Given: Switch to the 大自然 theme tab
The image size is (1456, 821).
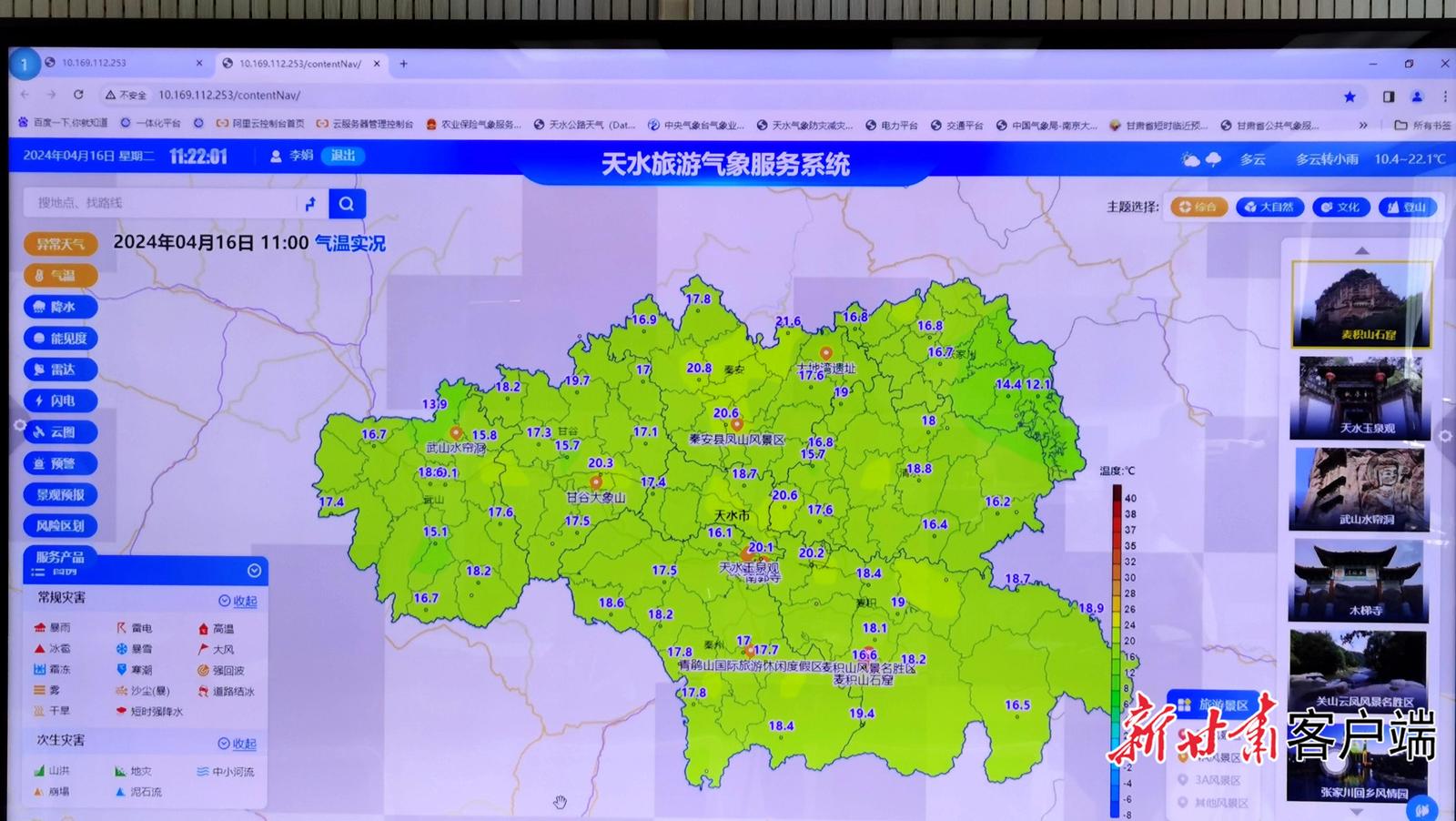Looking at the screenshot, I should point(1269,208).
